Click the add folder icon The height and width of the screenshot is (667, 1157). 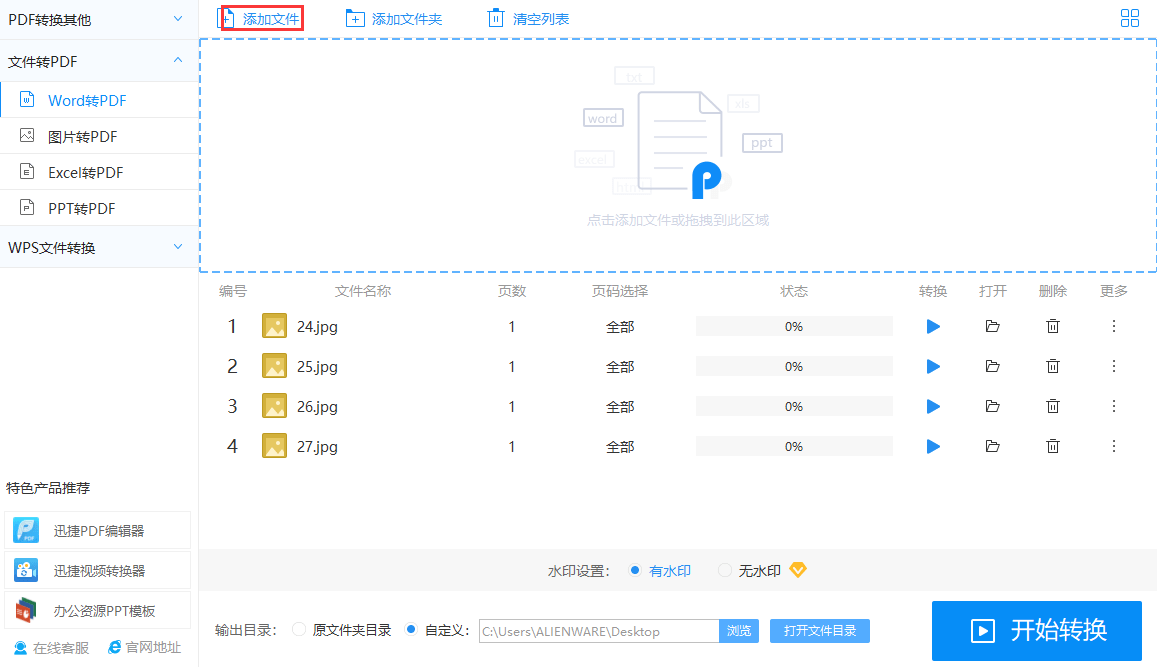pos(355,19)
